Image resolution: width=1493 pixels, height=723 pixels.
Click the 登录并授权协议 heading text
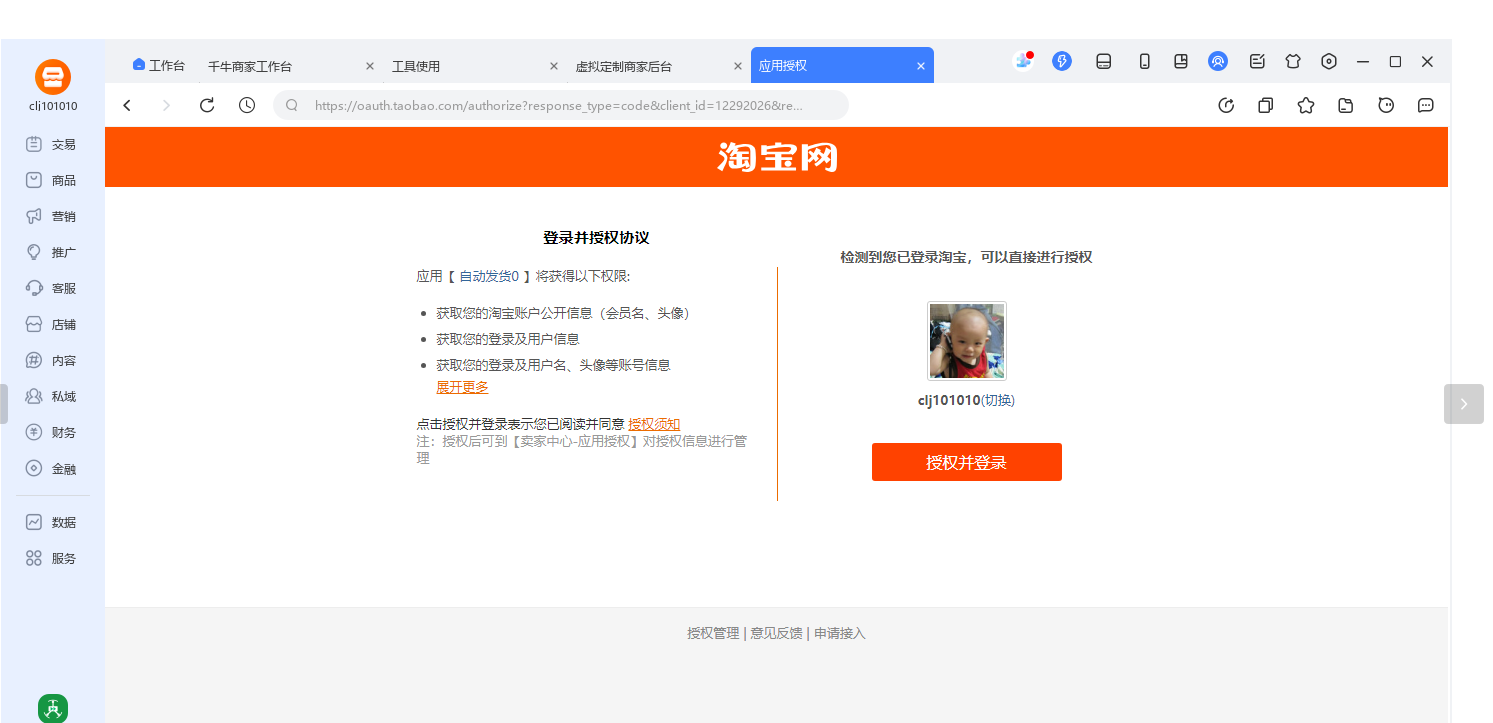coord(596,238)
